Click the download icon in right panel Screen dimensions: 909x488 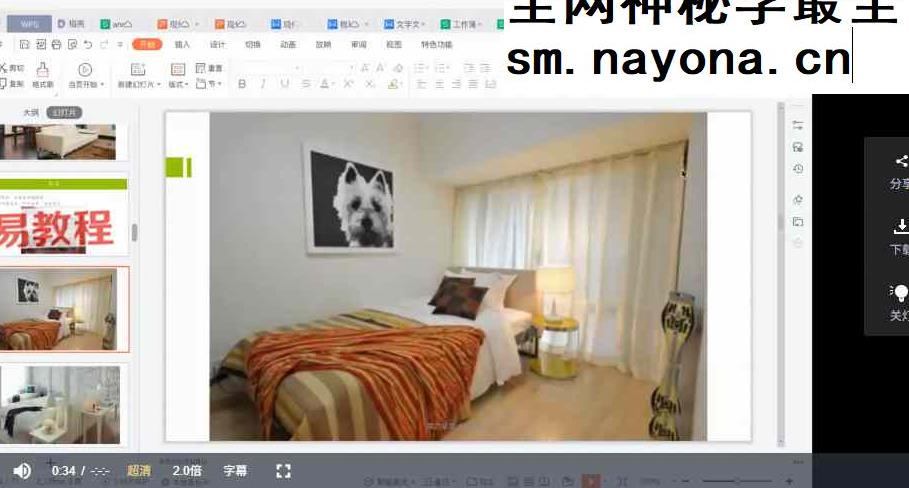(x=901, y=227)
